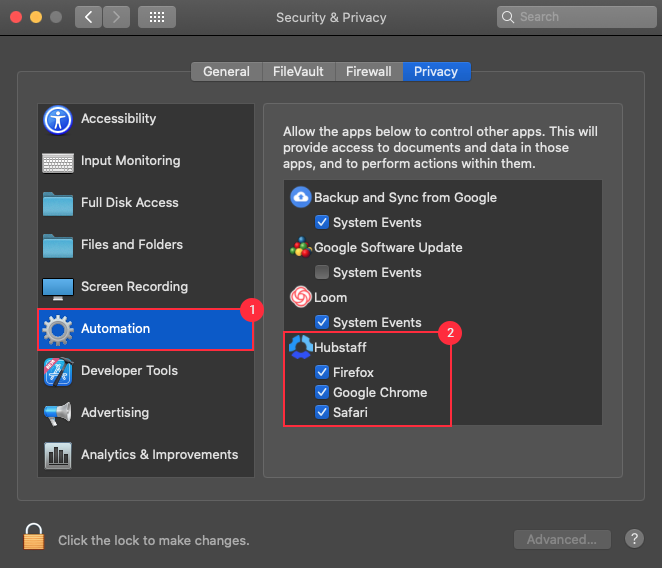Uncheck Google Chrome under Hubstaff
662x568 pixels.
pos(322,392)
